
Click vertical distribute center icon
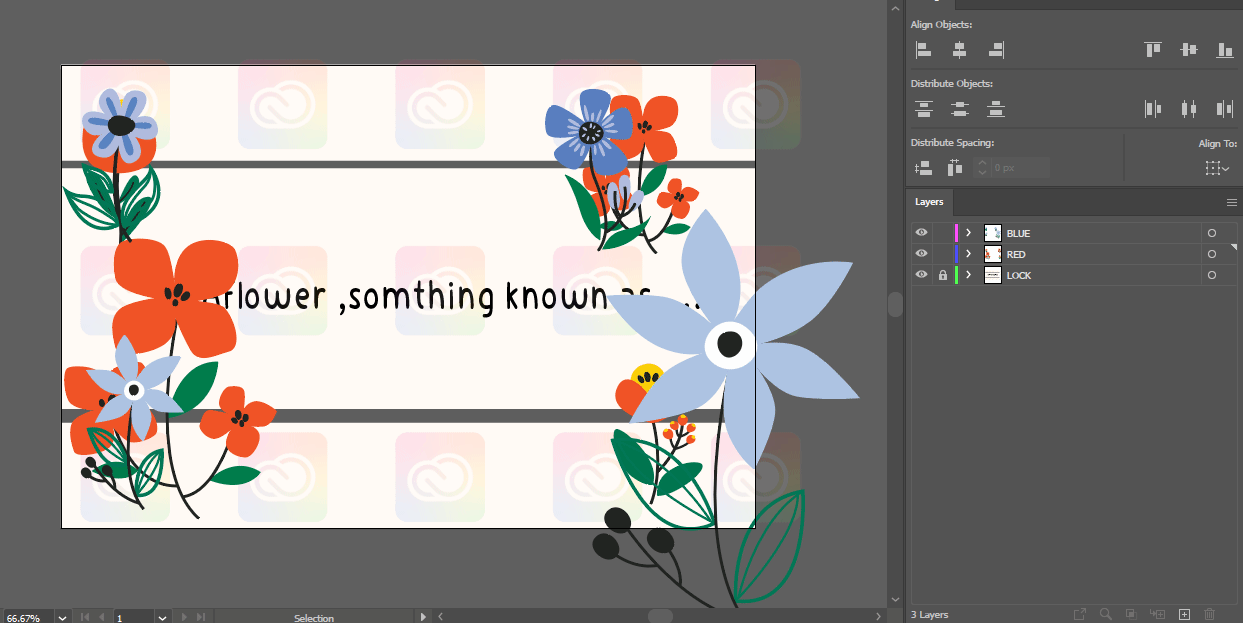point(959,108)
